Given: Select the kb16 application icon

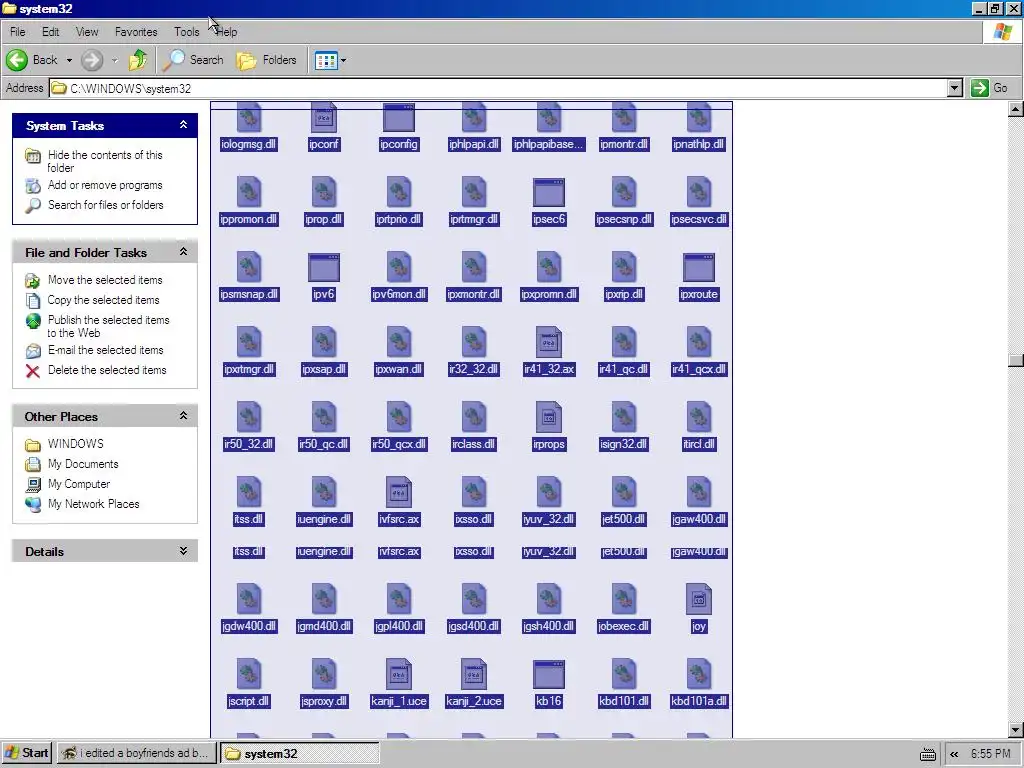Looking at the screenshot, I should pos(549,675).
